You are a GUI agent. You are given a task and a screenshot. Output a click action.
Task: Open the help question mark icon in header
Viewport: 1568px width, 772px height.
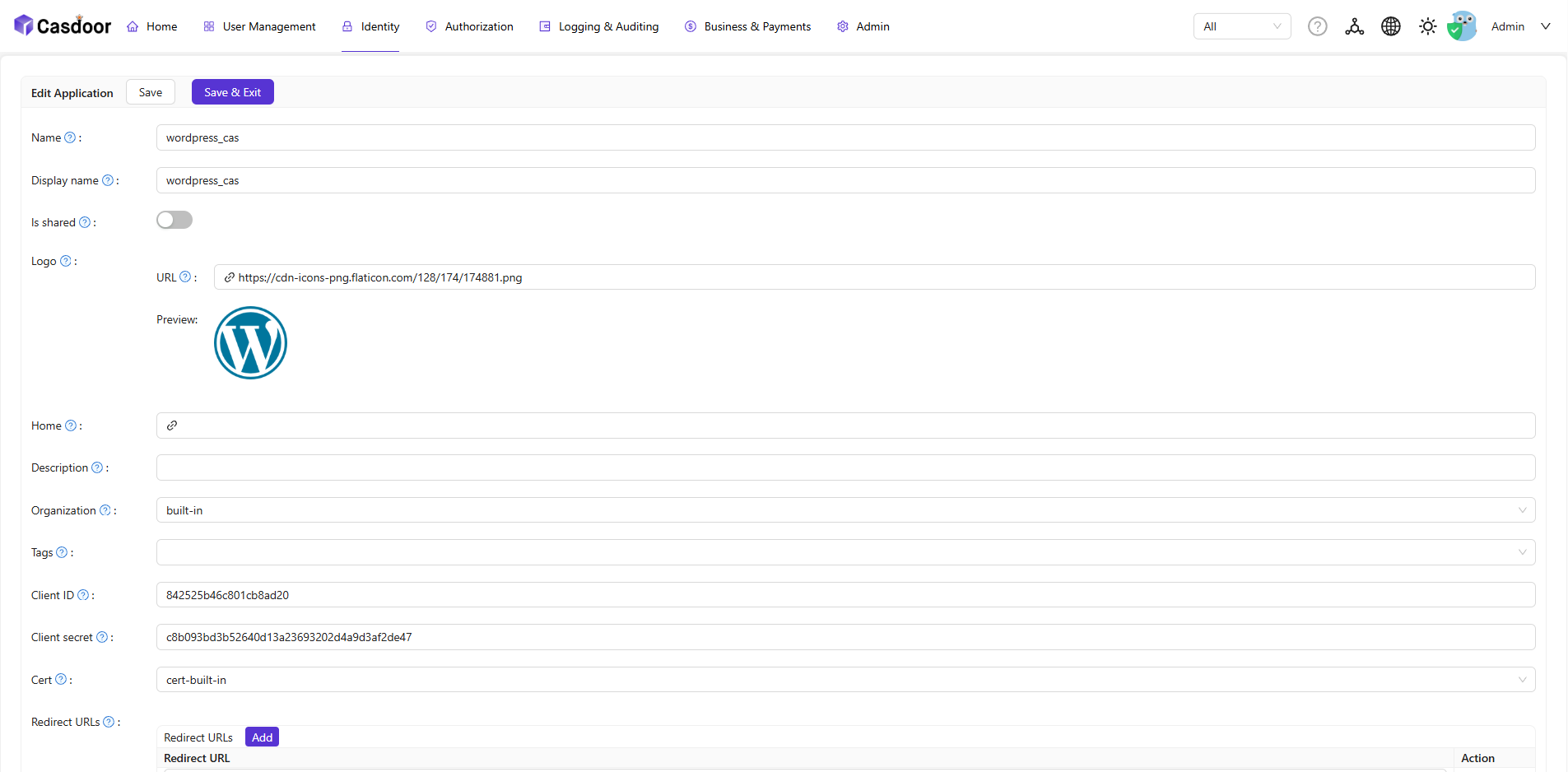pos(1317,26)
